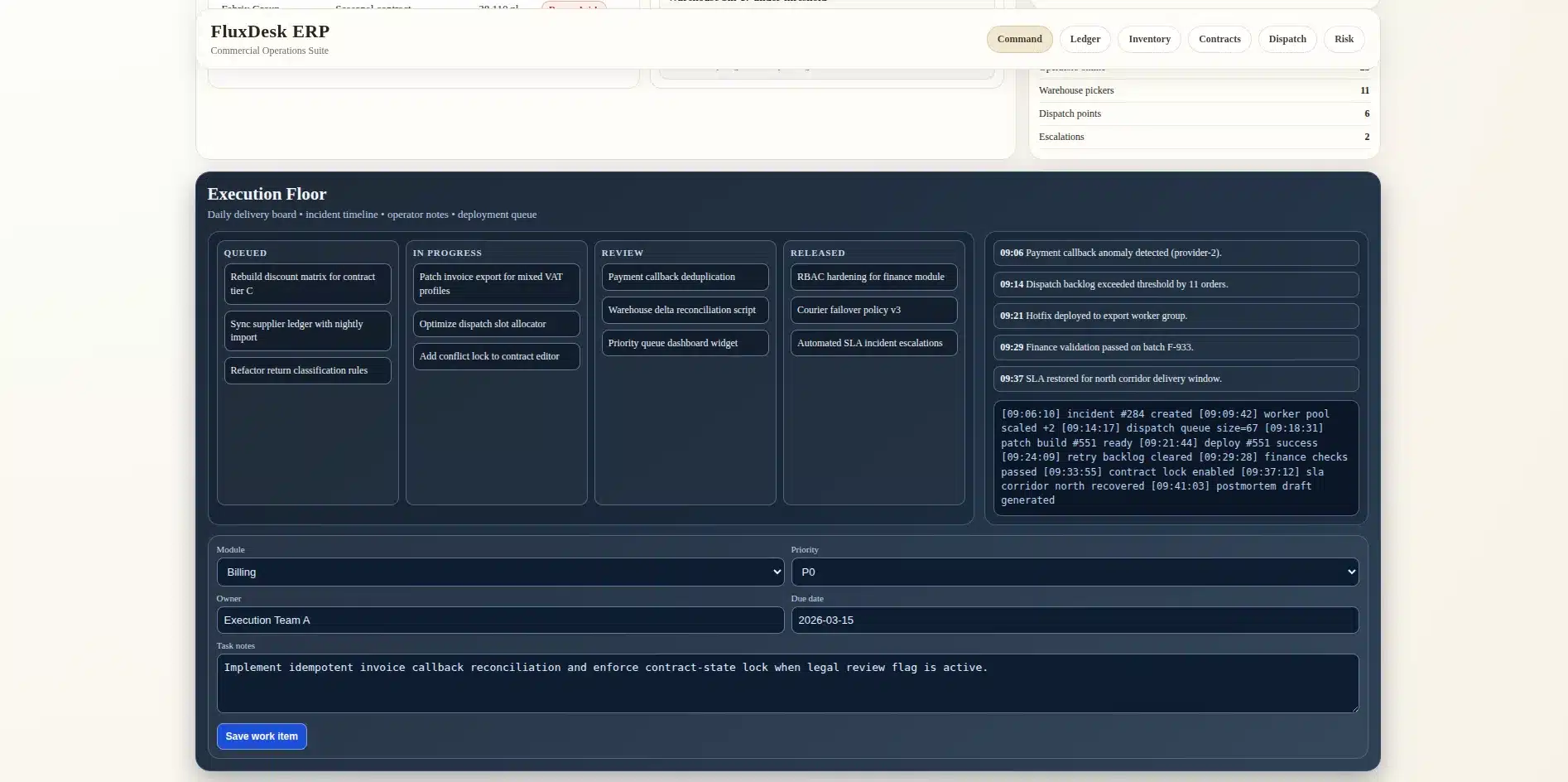
Task: Expand the Priority dropdown showing P0
Action: (1075, 572)
